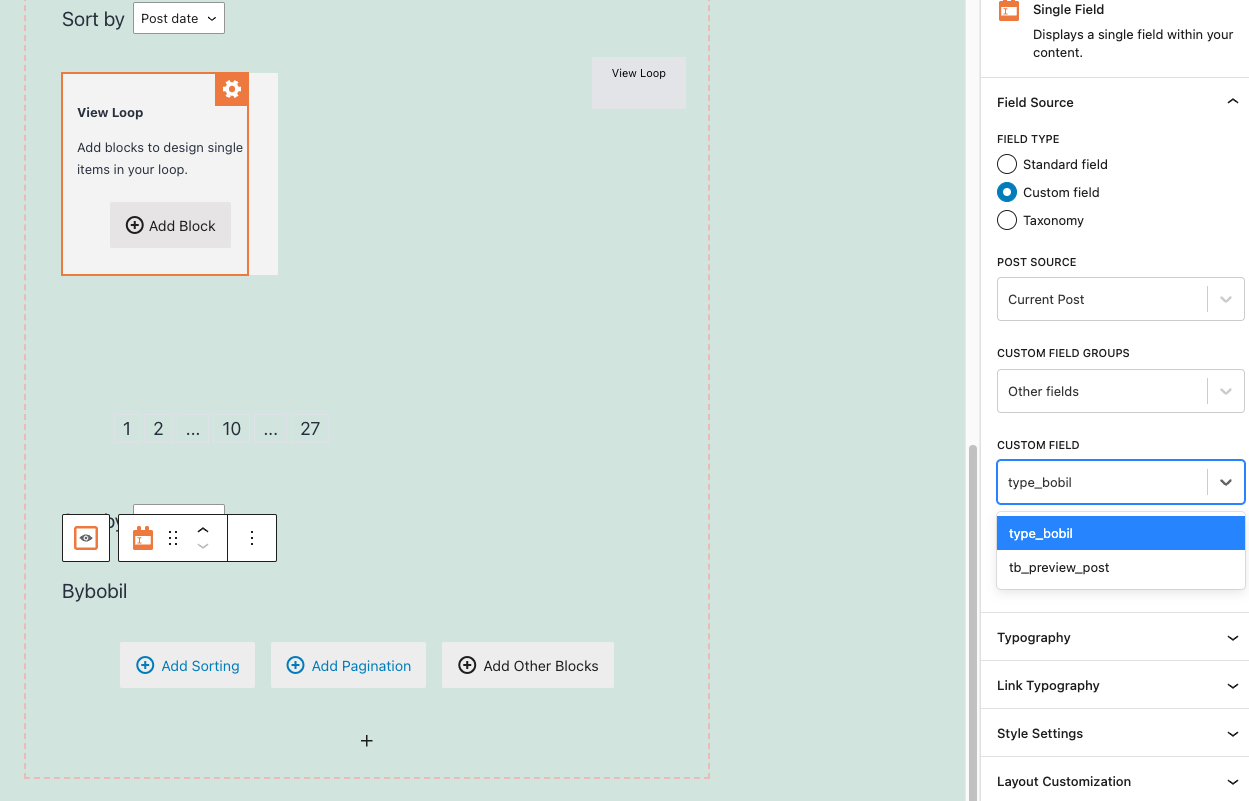Screen dimensions: 1249x801
Task: Click the orange gear icon on View Loop
Action: point(232,89)
